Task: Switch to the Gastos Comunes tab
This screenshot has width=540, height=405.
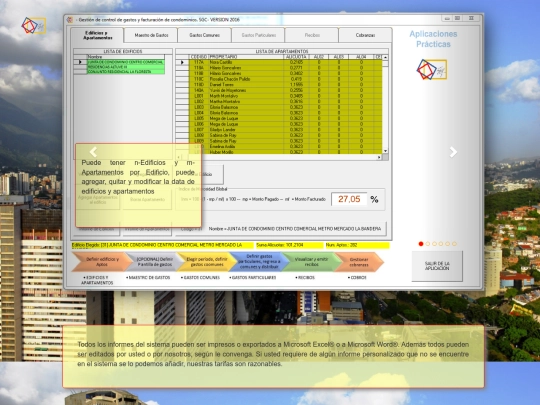Action: [205, 35]
